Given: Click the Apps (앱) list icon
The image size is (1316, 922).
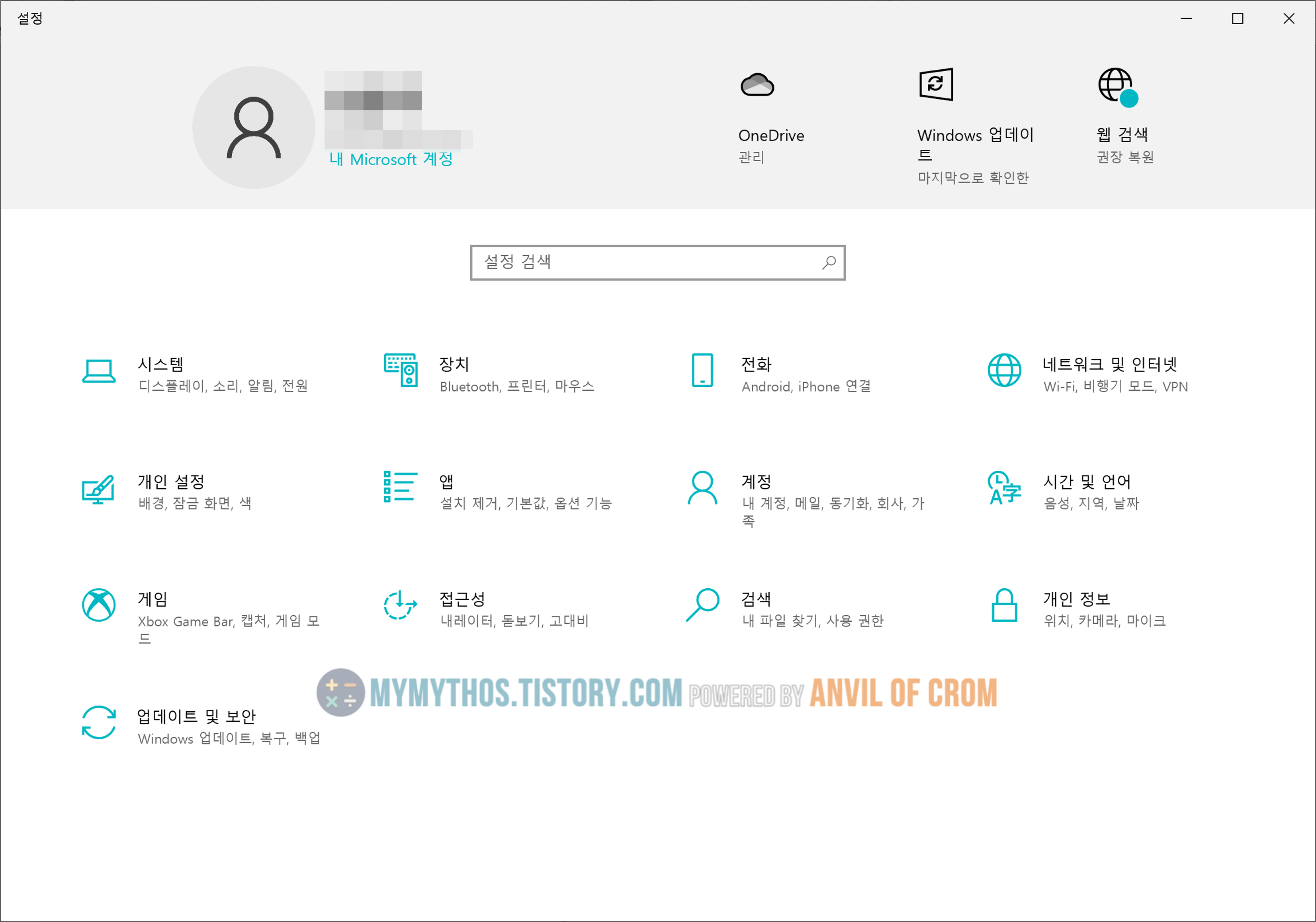Looking at the screenshot, I should 401,487.
